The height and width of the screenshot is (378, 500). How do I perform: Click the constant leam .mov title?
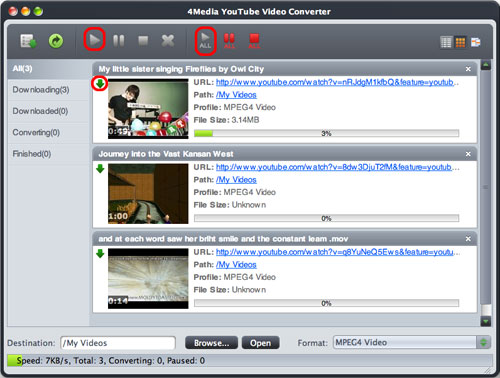pyautogui.click(x=223, y=239)
